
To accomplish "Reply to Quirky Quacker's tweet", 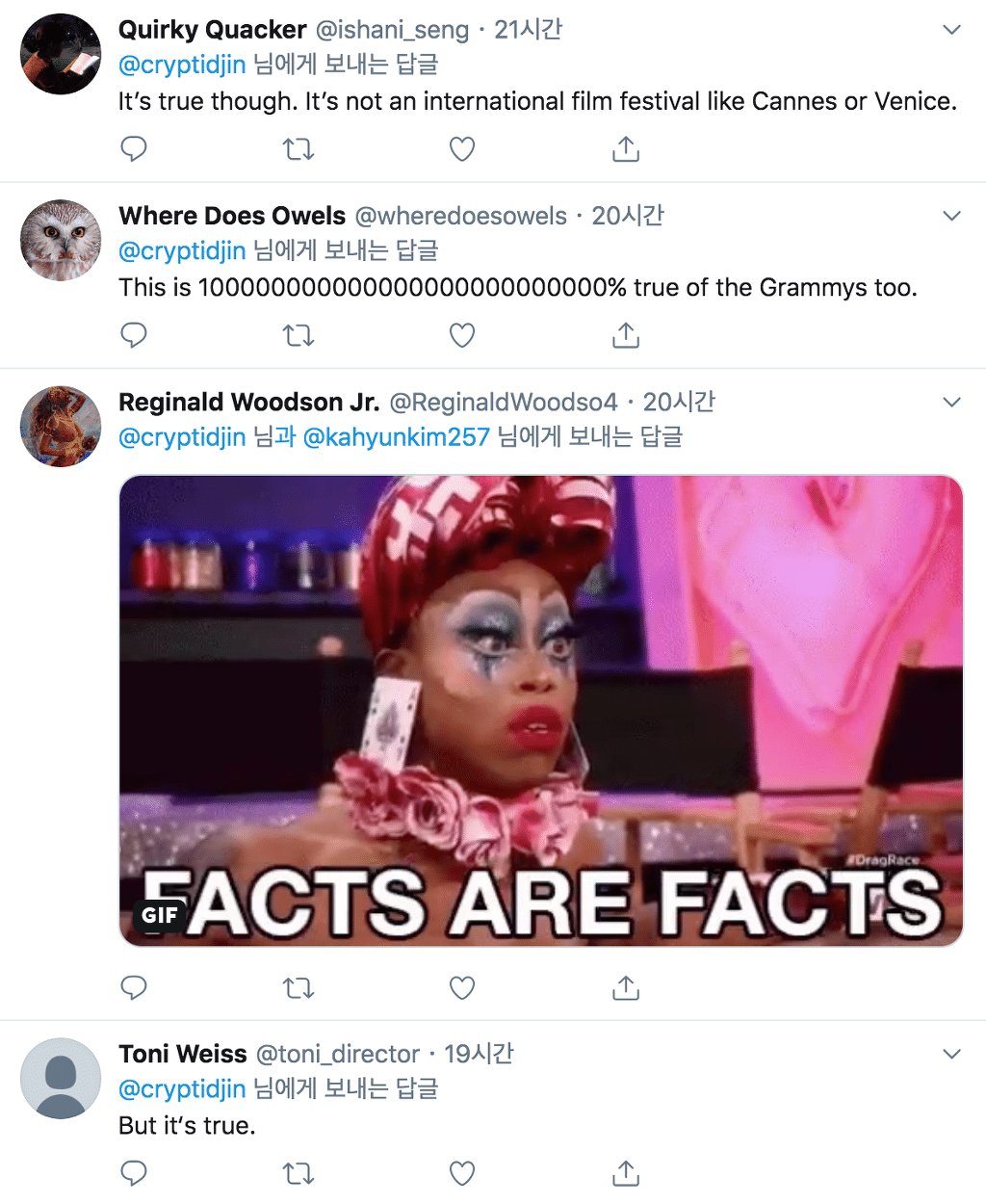I will [134, 149].
